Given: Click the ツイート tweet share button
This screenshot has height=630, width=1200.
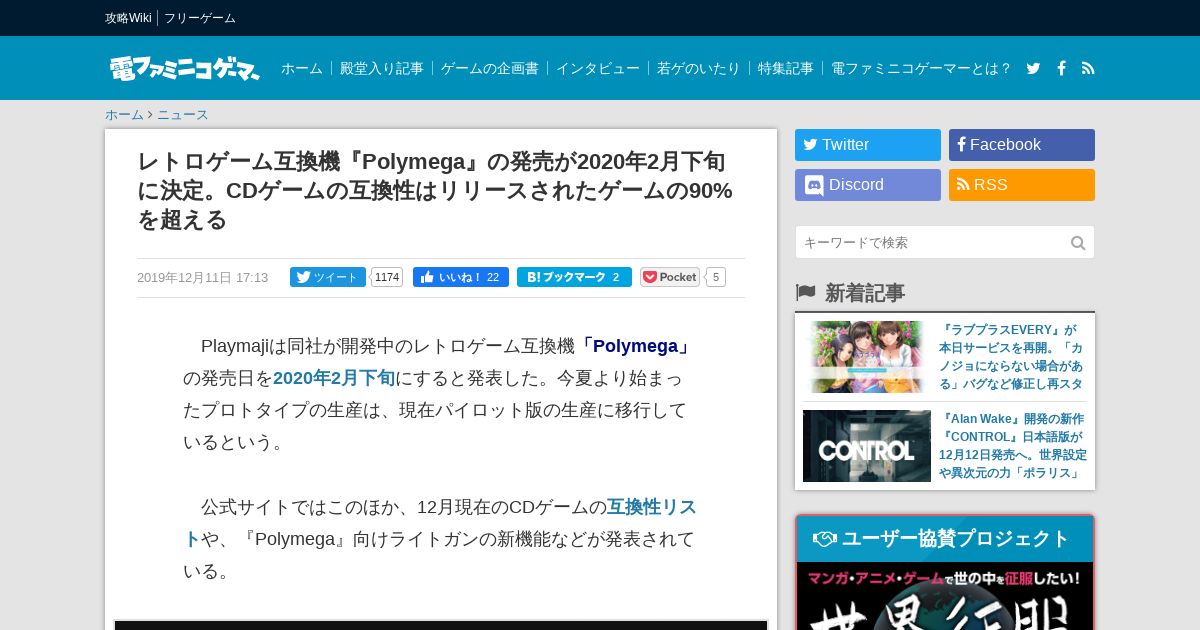Looking at the screenshot, I should 328,277.
